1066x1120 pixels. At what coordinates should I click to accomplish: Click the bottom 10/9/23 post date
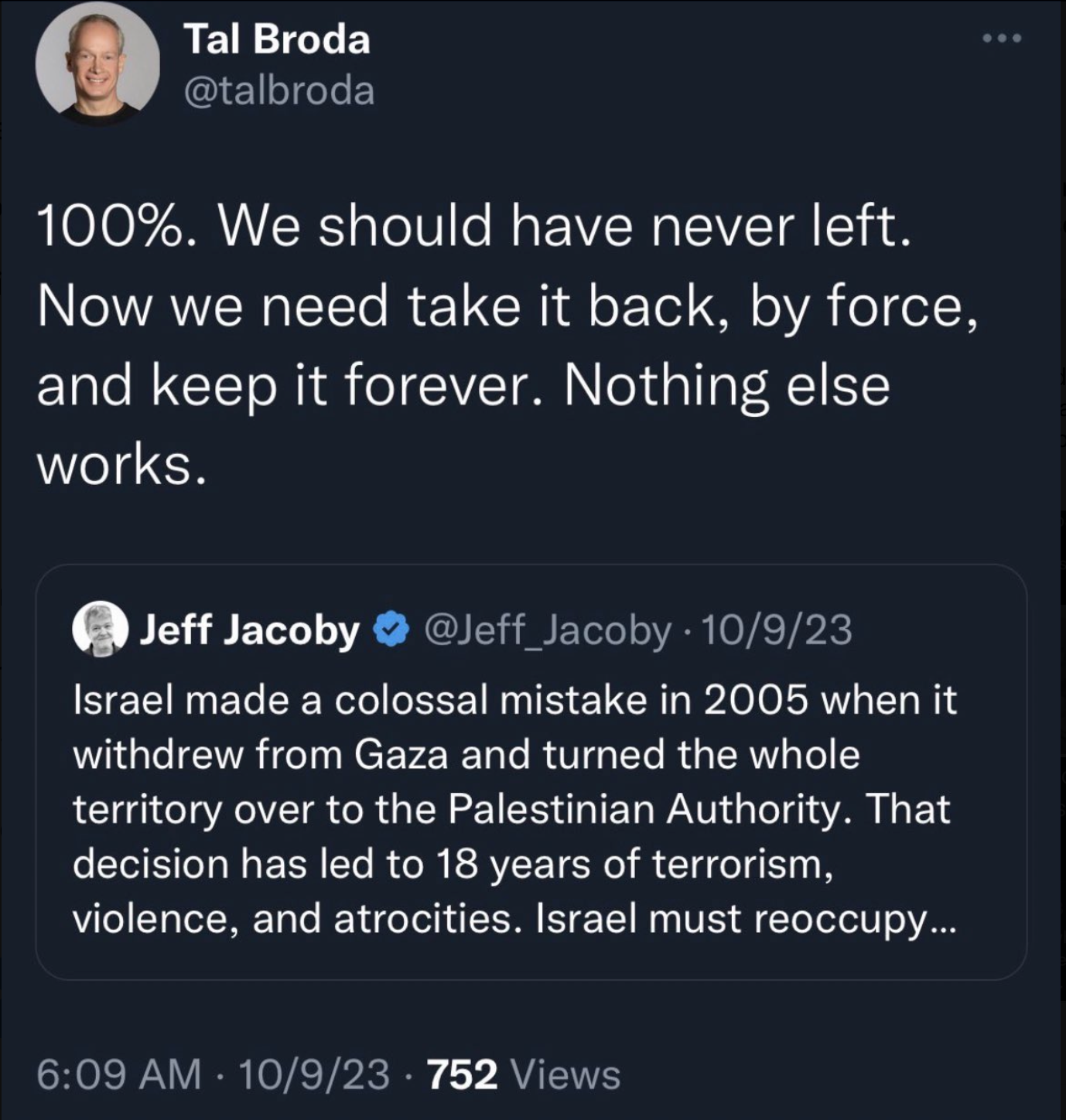[314, 1074]
